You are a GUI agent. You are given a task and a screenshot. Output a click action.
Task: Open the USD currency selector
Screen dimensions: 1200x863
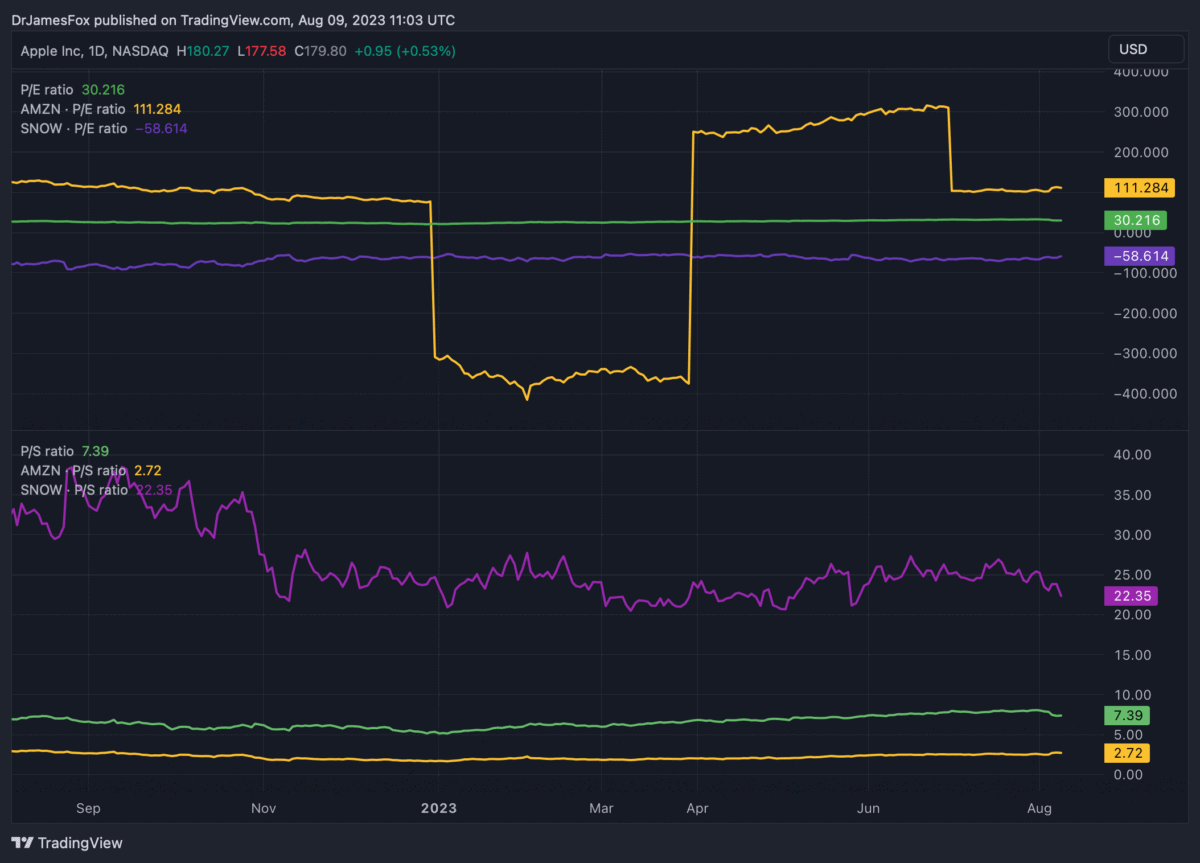pos(1132,49)
